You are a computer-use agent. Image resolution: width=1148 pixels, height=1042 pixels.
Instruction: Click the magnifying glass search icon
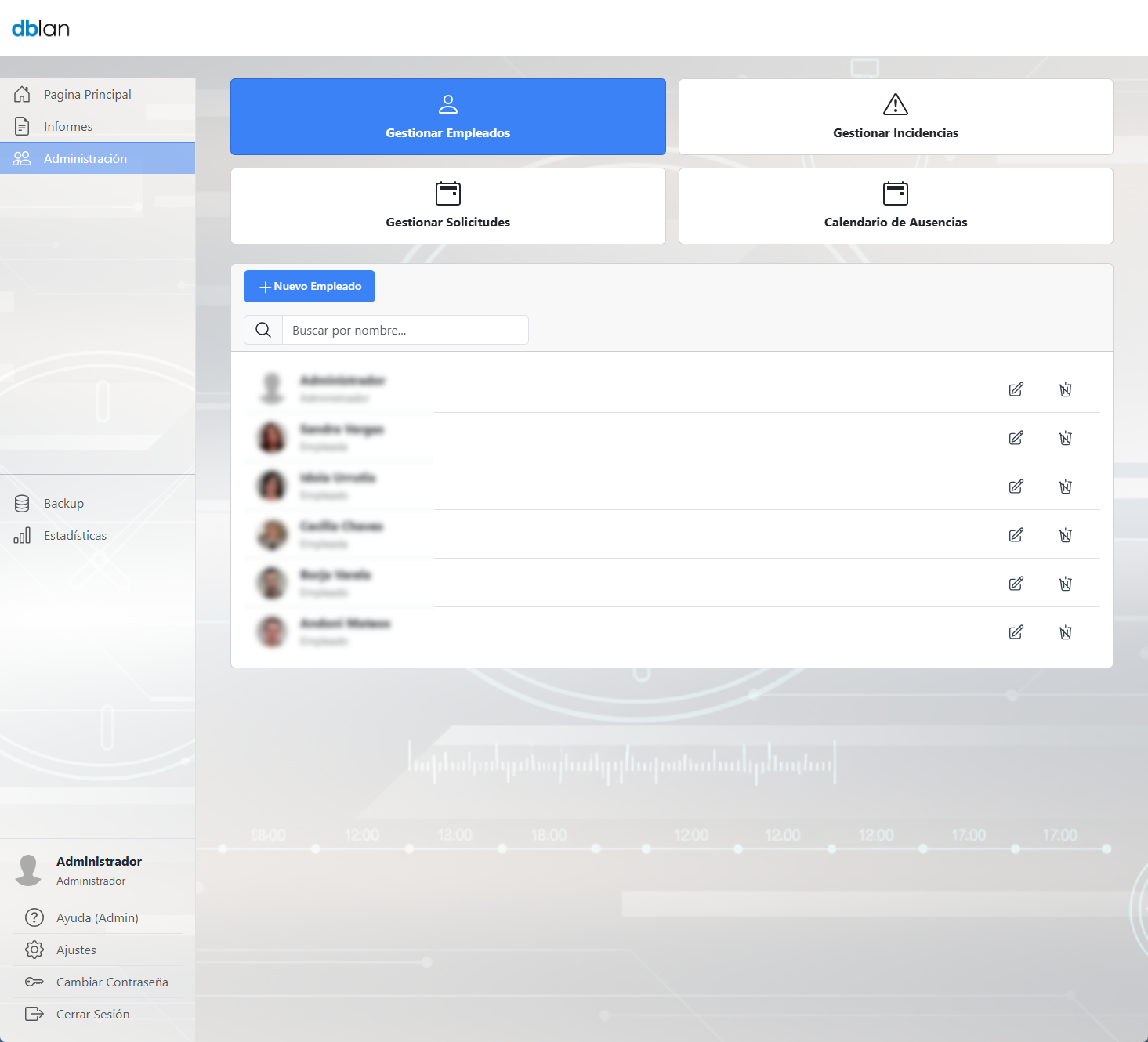tap(263, 330)
